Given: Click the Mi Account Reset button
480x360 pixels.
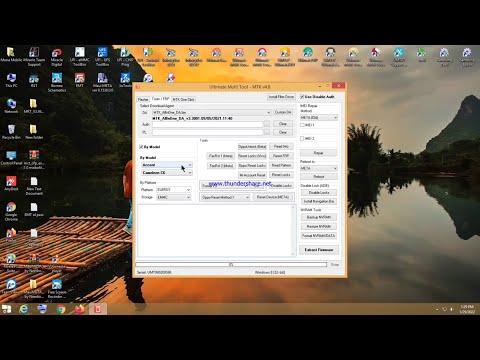Looking at the screenshot, I should [252, 175].
